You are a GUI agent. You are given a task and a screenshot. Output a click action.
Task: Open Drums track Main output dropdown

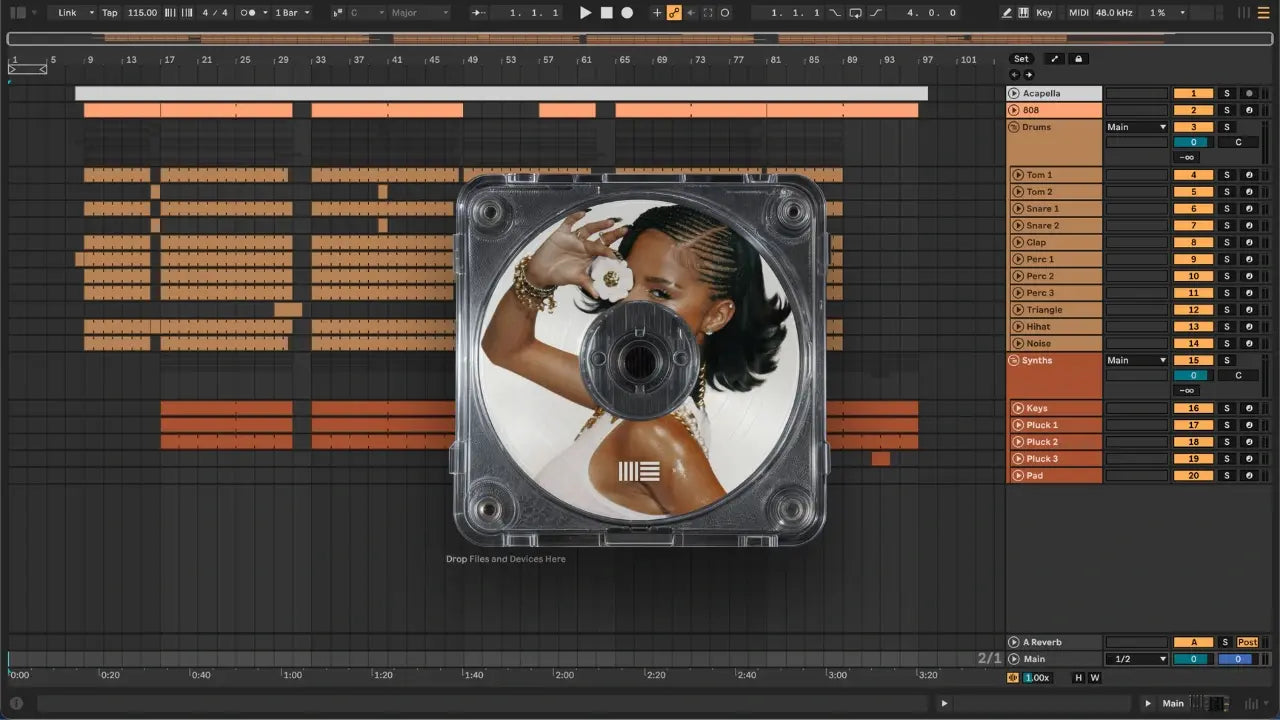[x=1136, y=128]
